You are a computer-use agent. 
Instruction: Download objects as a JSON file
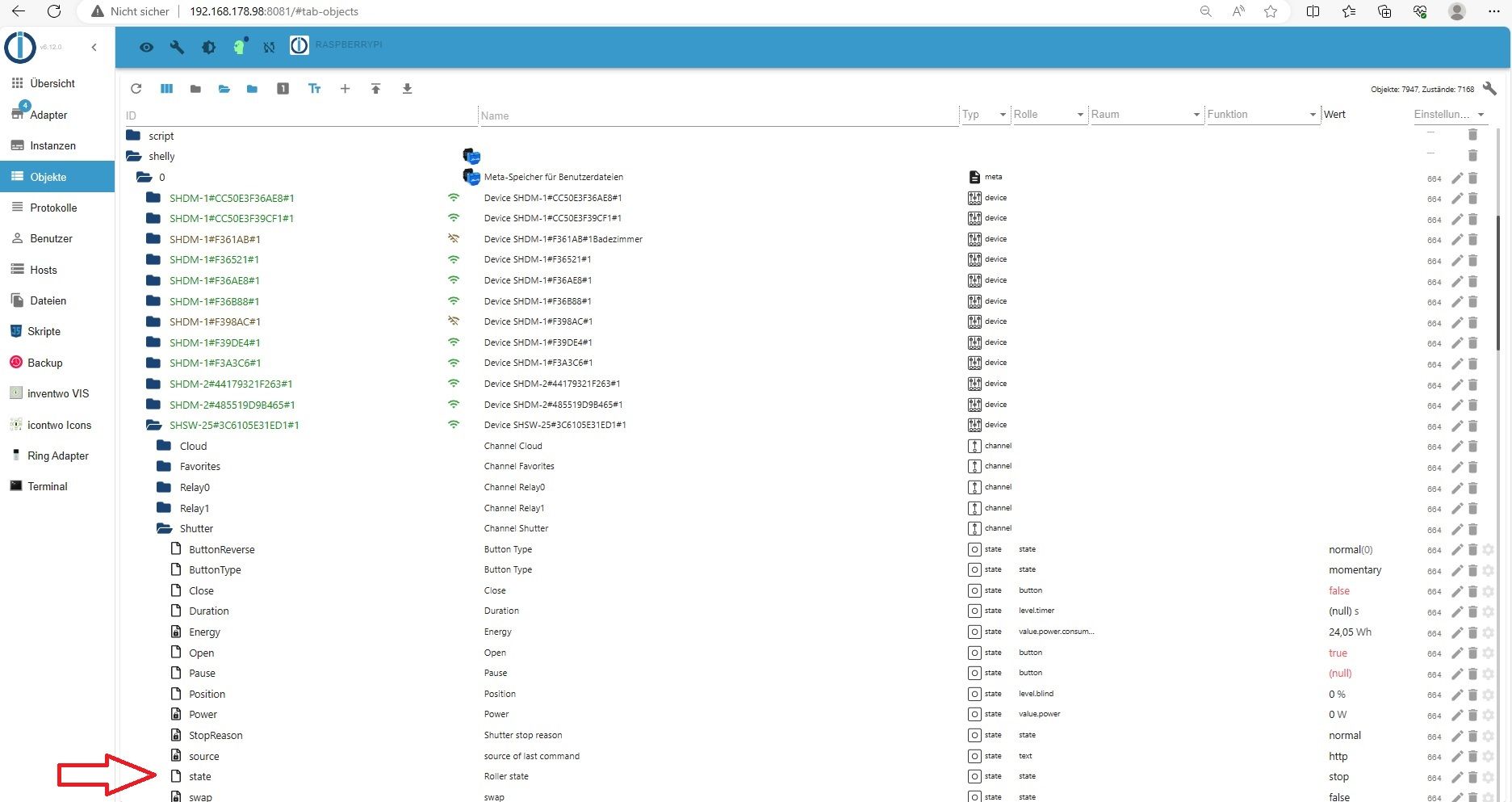(x=407, y=89)
